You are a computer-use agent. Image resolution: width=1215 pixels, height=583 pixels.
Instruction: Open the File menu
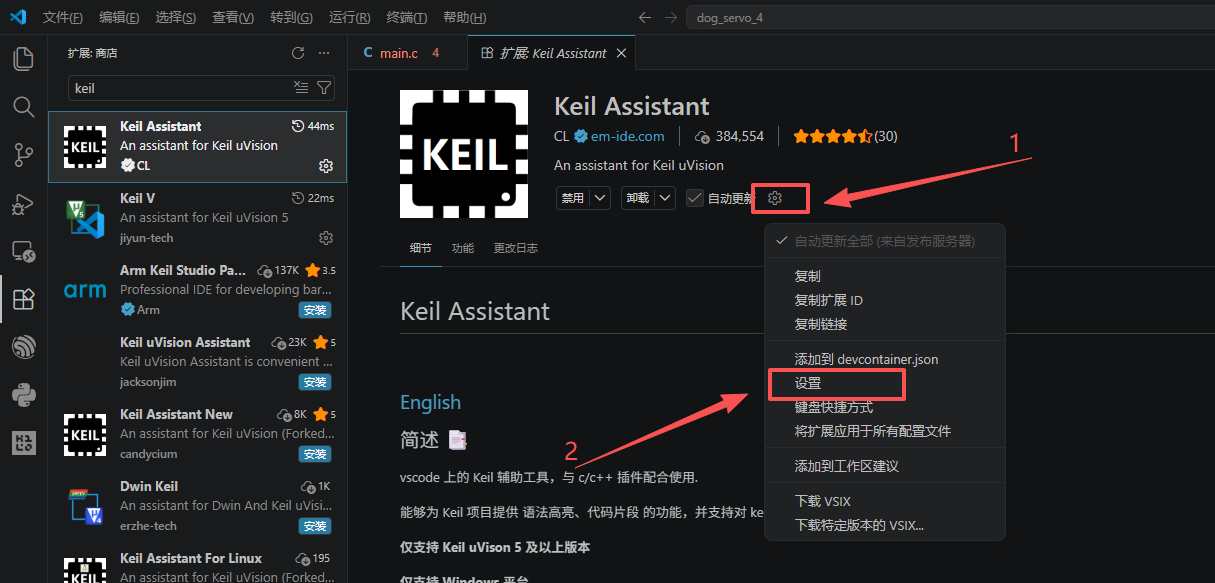(63, 18)
